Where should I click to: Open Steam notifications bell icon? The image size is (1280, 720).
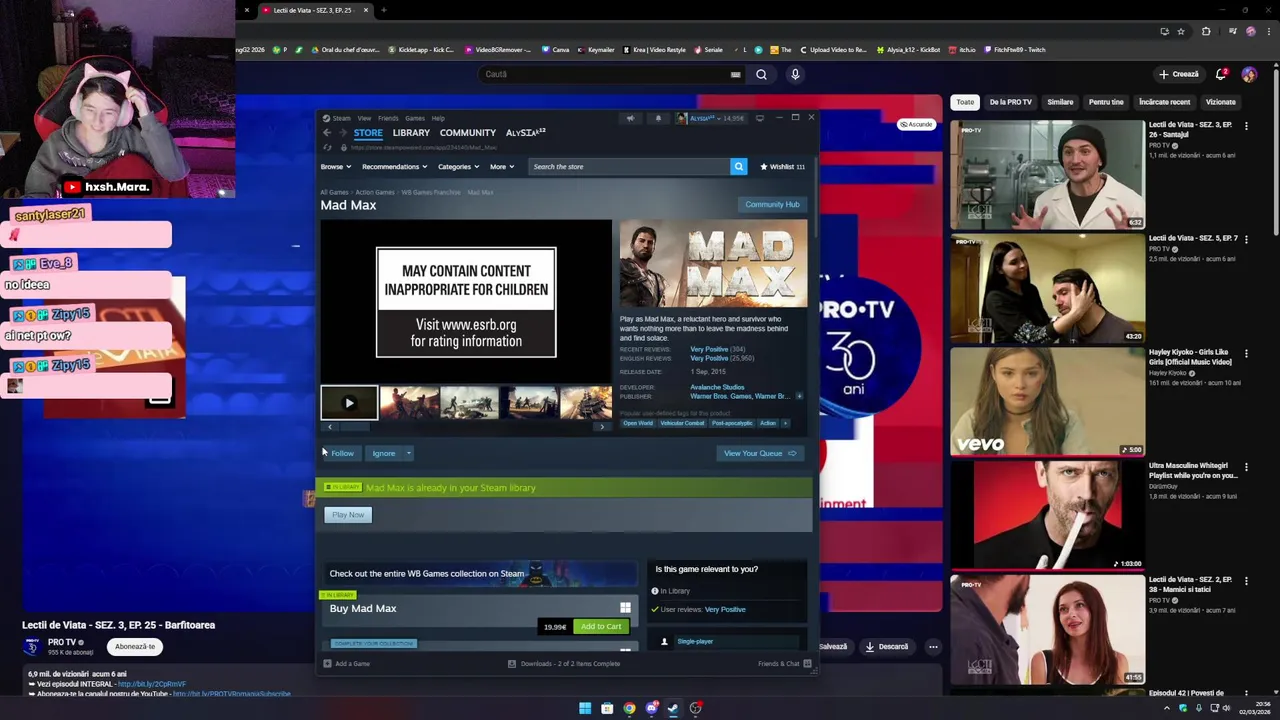pyautogui.click(x=658, y=118)
